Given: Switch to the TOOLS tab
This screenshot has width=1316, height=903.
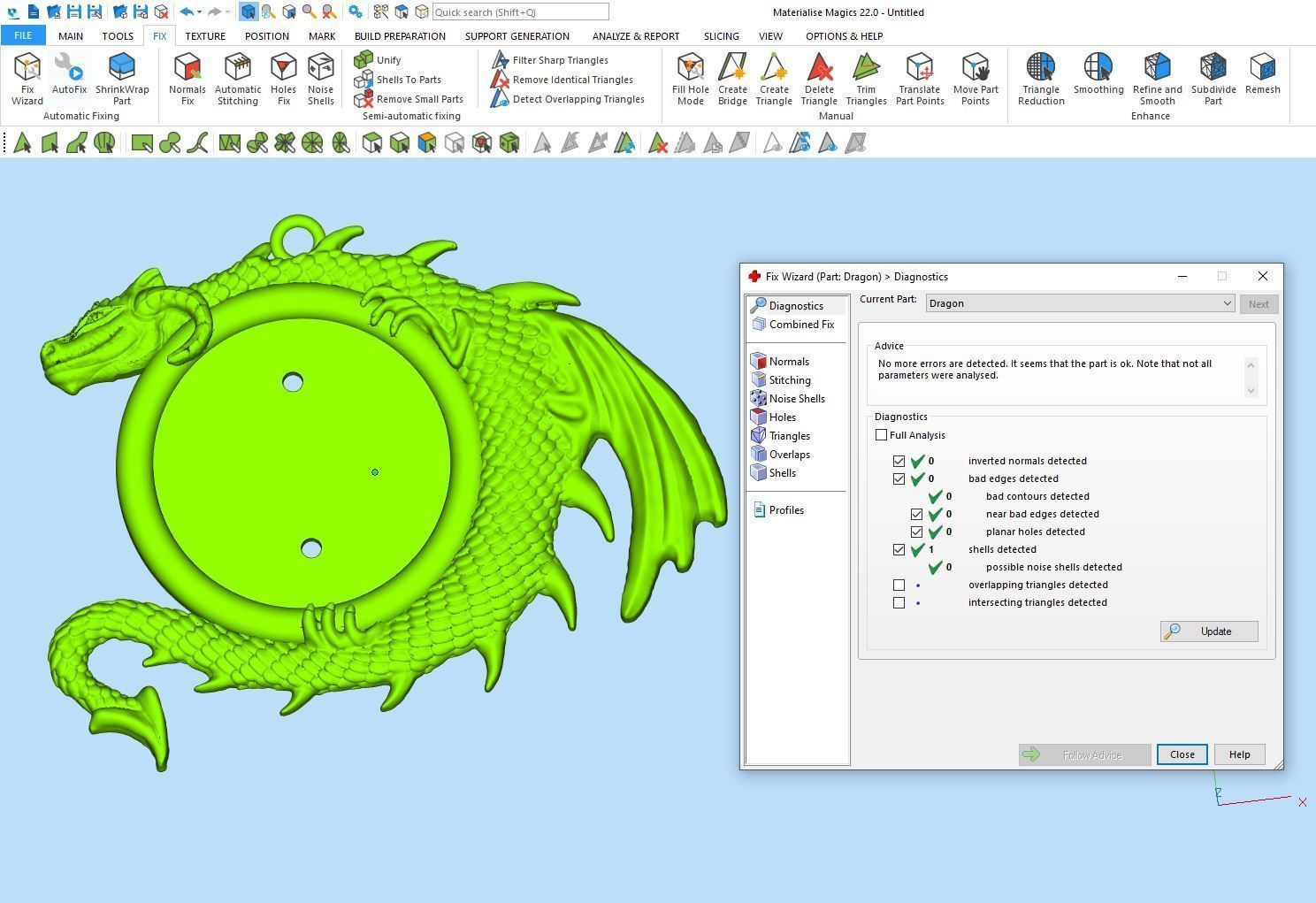Looking at the screenshot, I should pos(118,36).
